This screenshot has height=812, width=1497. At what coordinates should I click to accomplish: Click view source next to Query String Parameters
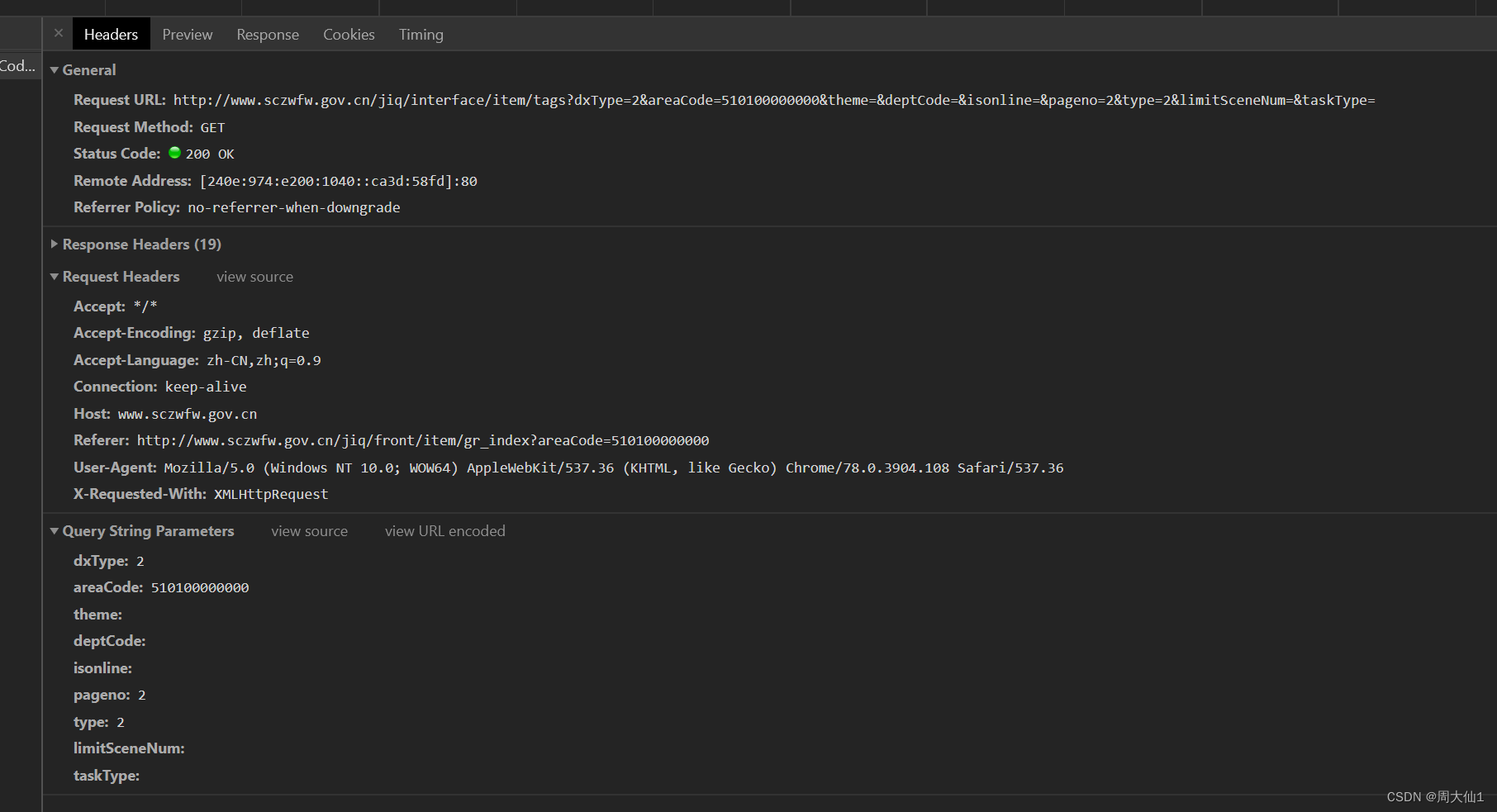tap(309, 530)
